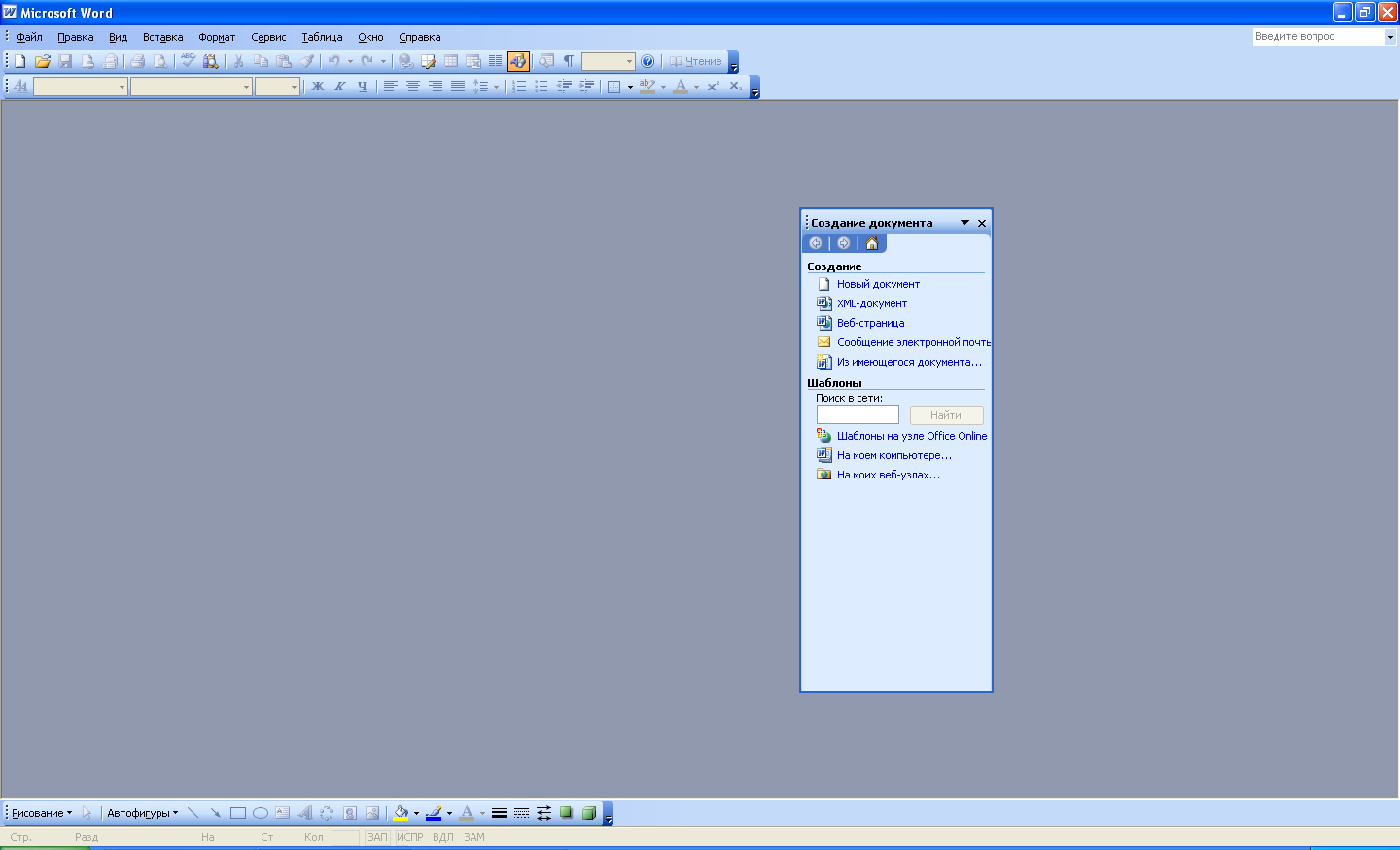Open the Вставка menu
The image size is (1400, 850).
pyautogui.click(x=163, y=37)
